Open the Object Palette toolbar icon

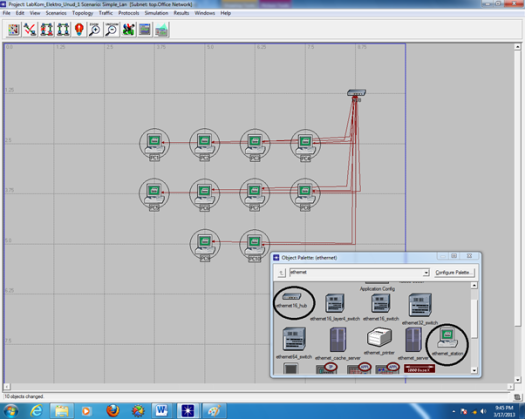14,30
